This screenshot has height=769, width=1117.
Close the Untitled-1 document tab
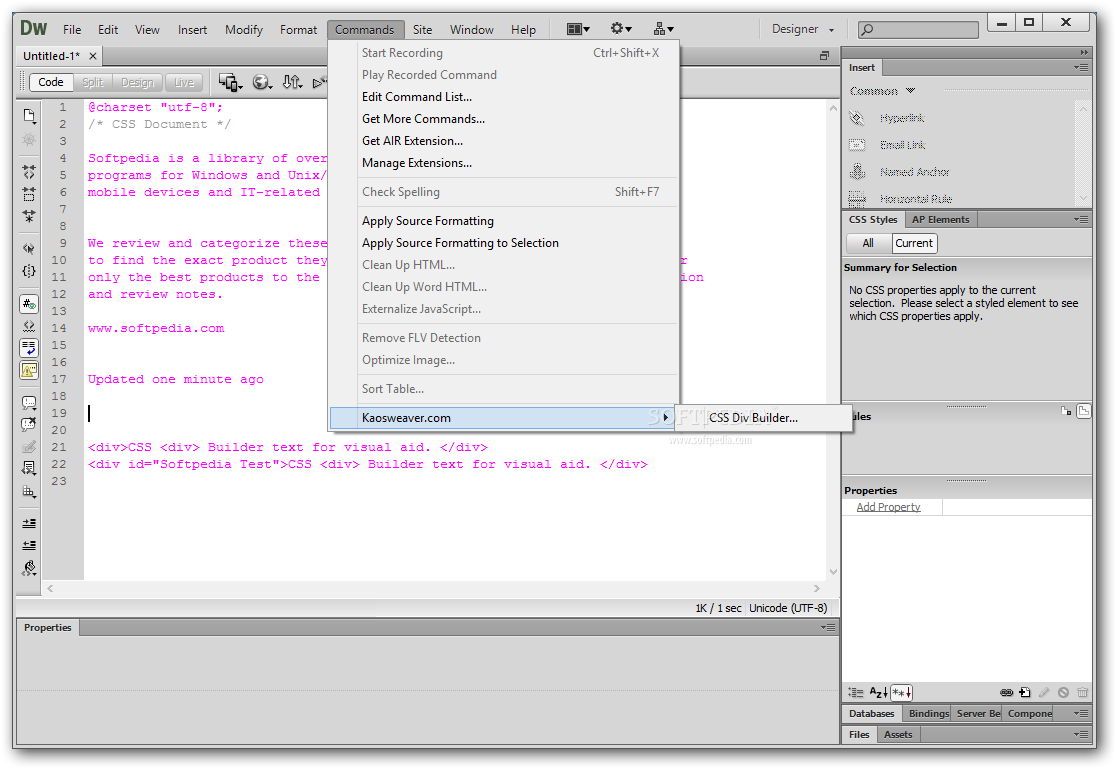click(x=93, y=56)
